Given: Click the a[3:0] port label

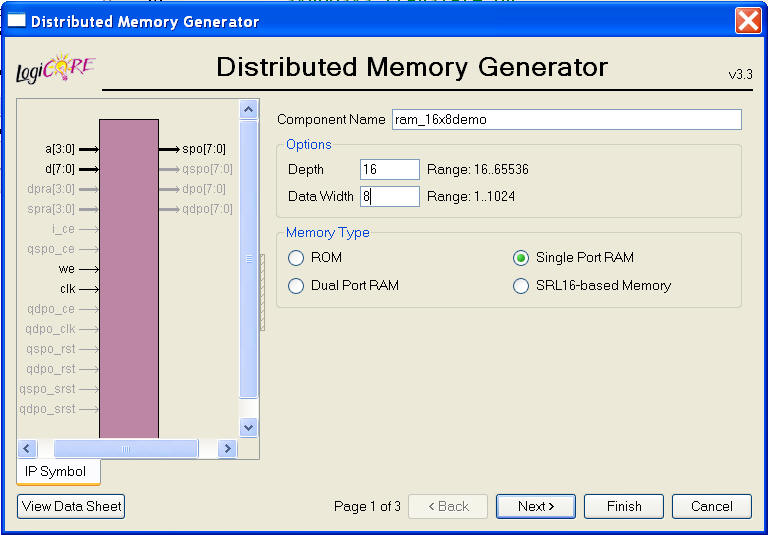Looking at the screenshot, I should pos(60,149).
